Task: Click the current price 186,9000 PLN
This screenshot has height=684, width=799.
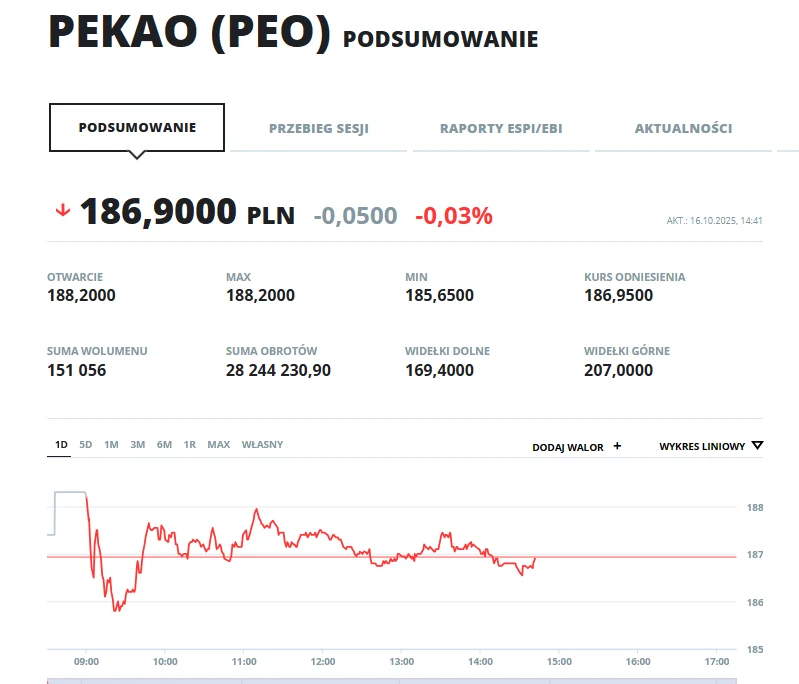Action: [x=186, y=213]
